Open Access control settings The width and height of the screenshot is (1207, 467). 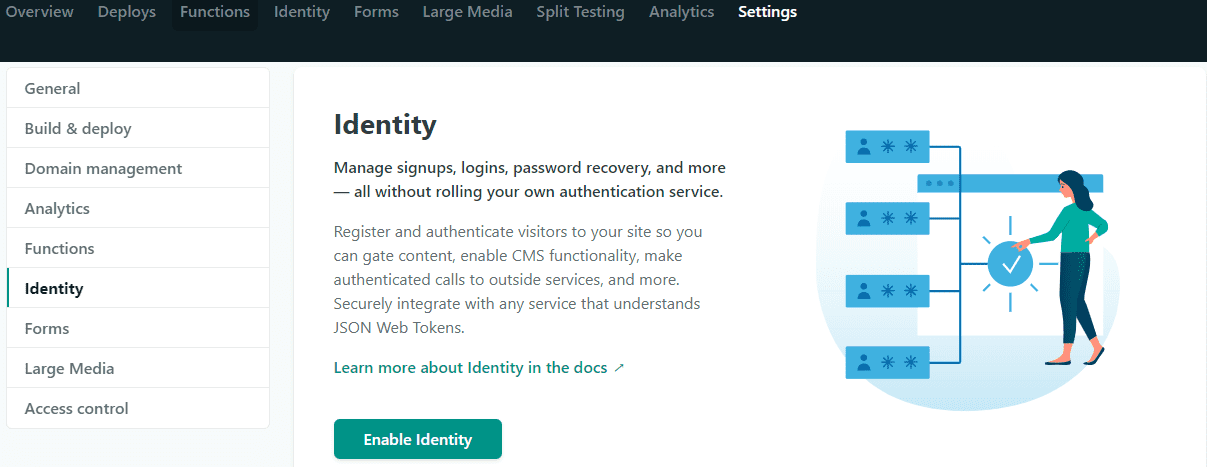[77, 409]
